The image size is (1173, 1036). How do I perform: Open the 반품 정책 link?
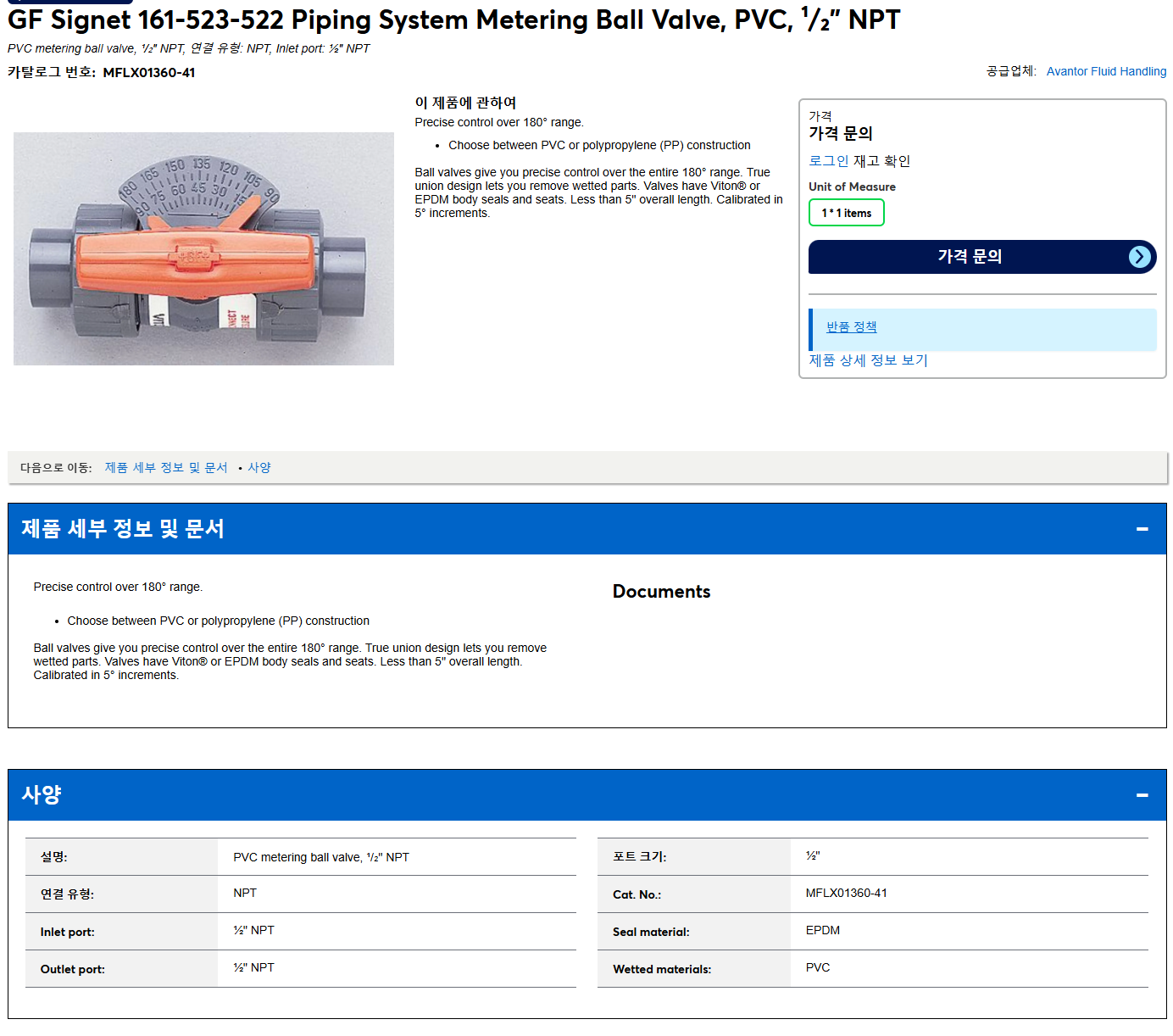851,327
